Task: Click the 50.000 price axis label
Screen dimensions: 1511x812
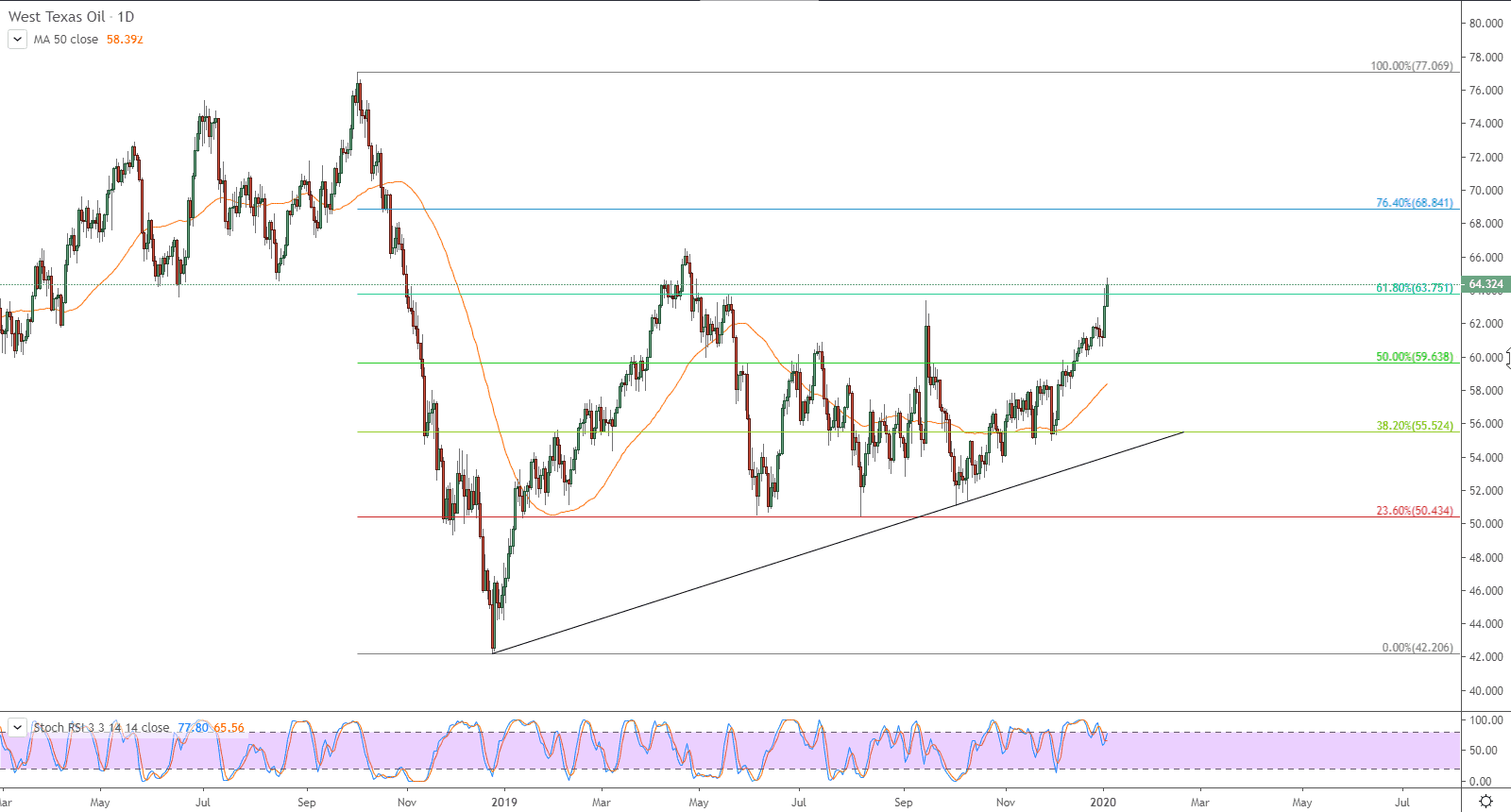Action: coord(1486,524)
